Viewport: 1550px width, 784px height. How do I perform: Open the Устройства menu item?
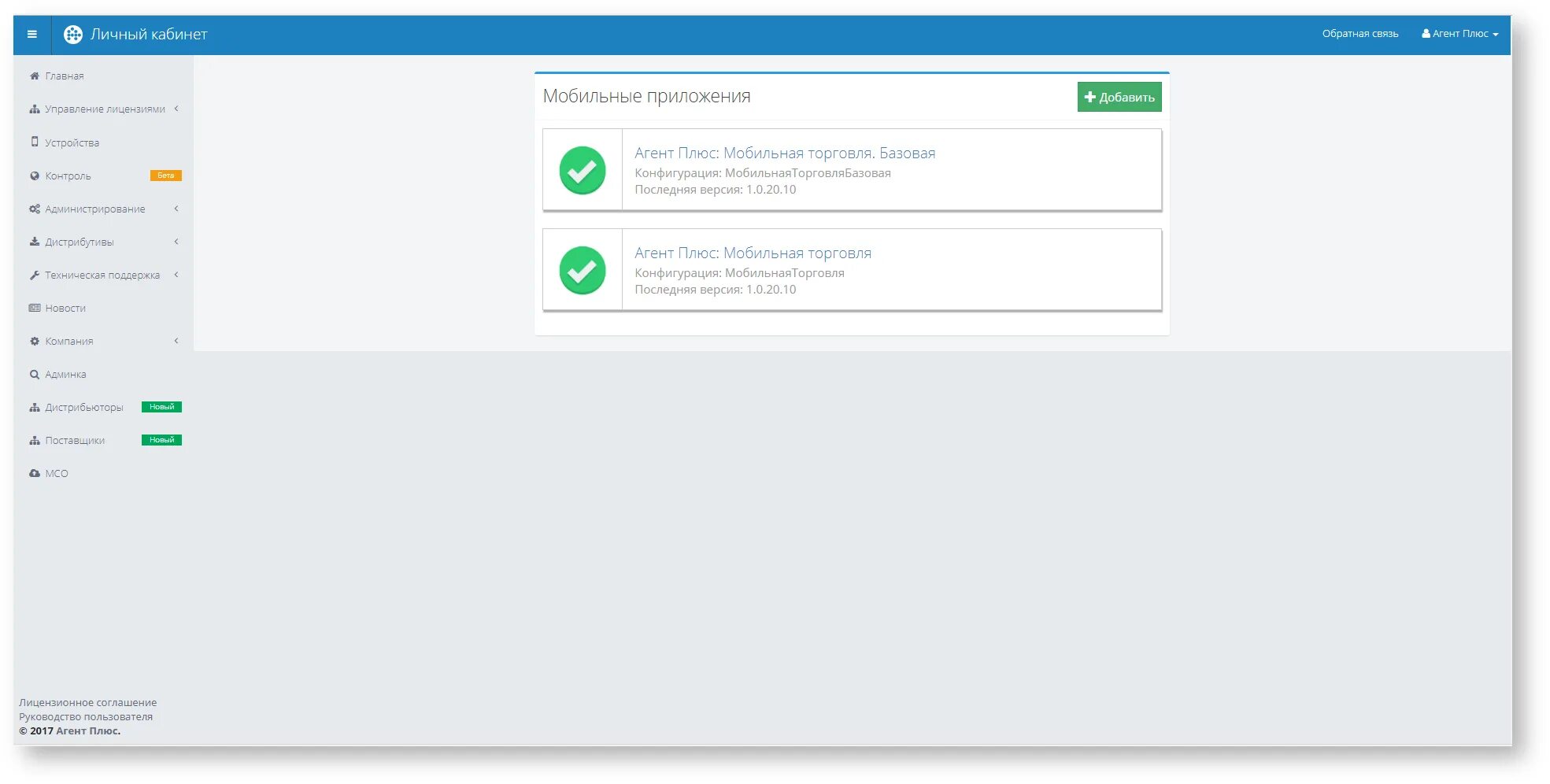[x=72, y=142]
